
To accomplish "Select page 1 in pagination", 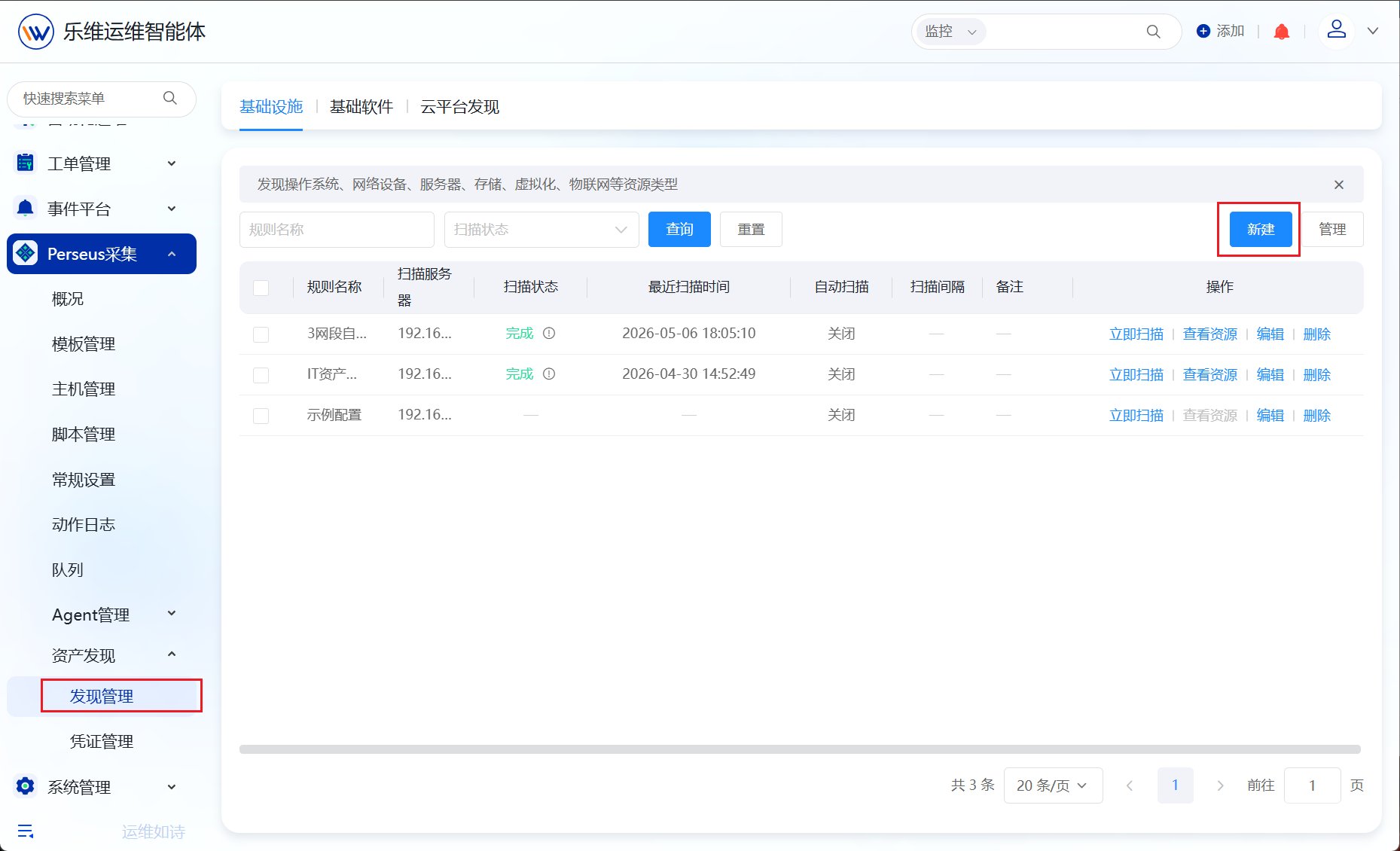I will pos(1175,785).
